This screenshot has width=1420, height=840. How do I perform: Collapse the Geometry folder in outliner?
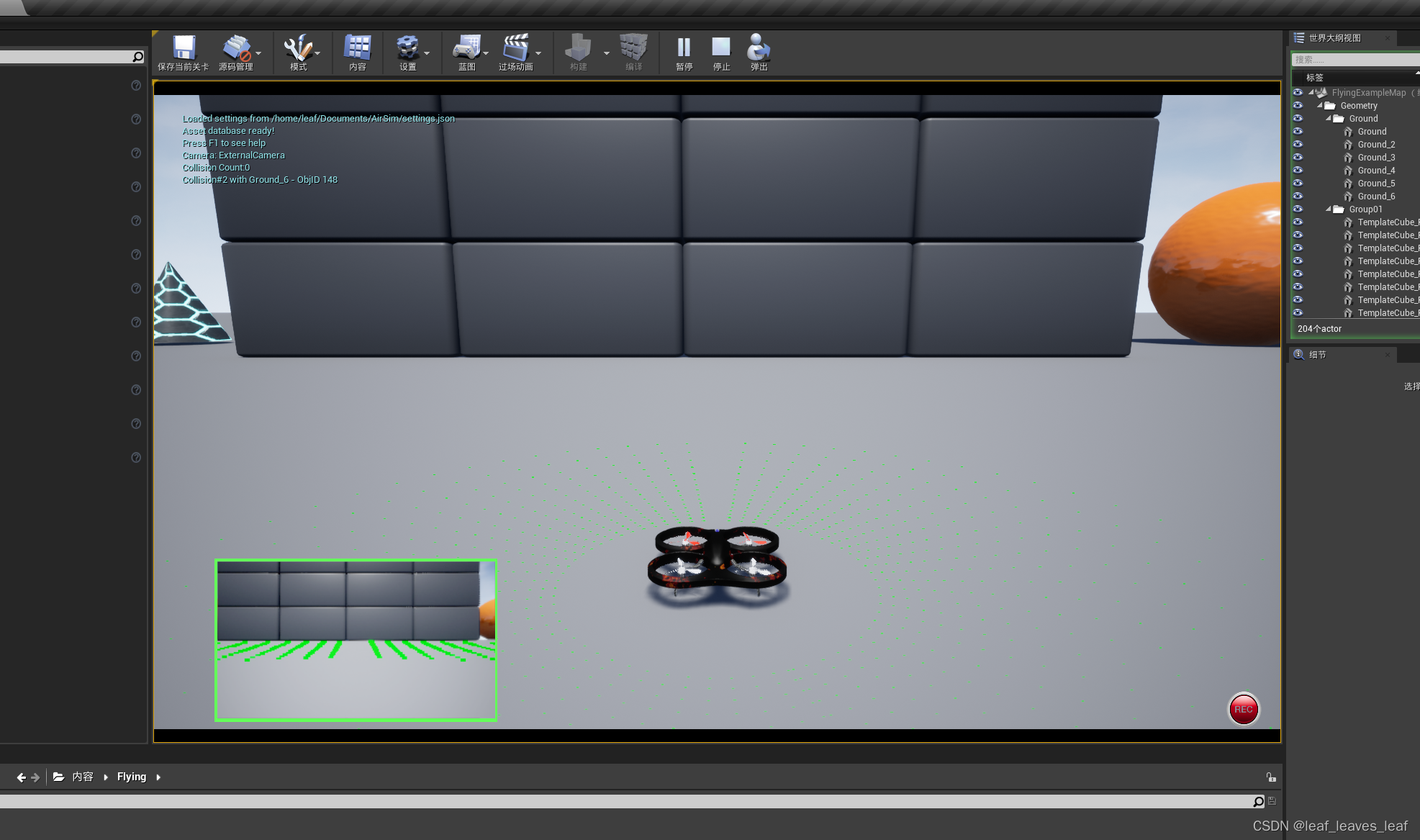coord(1320,106)
